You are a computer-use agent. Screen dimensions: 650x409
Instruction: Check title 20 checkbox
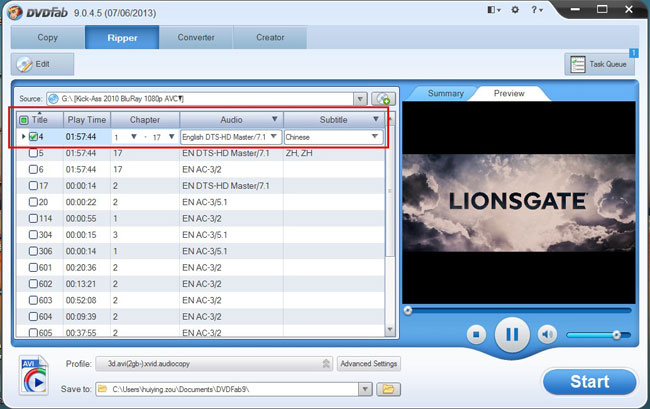click(x=33, y=202)
